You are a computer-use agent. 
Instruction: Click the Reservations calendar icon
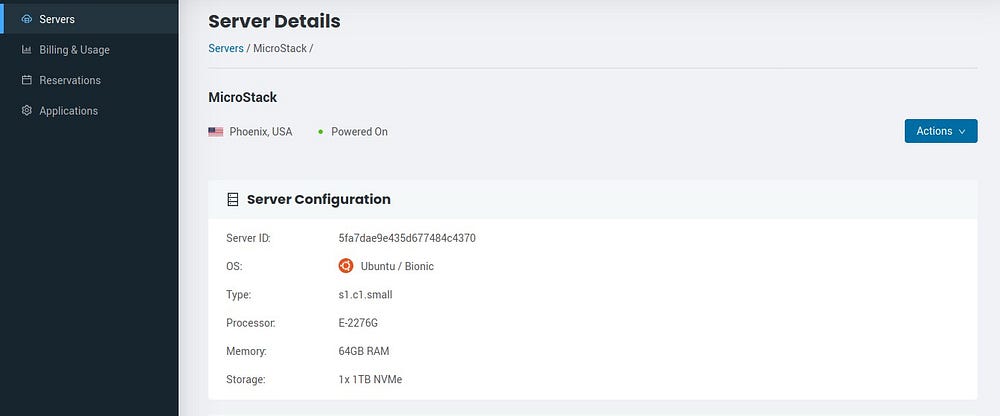coord(27,80)
